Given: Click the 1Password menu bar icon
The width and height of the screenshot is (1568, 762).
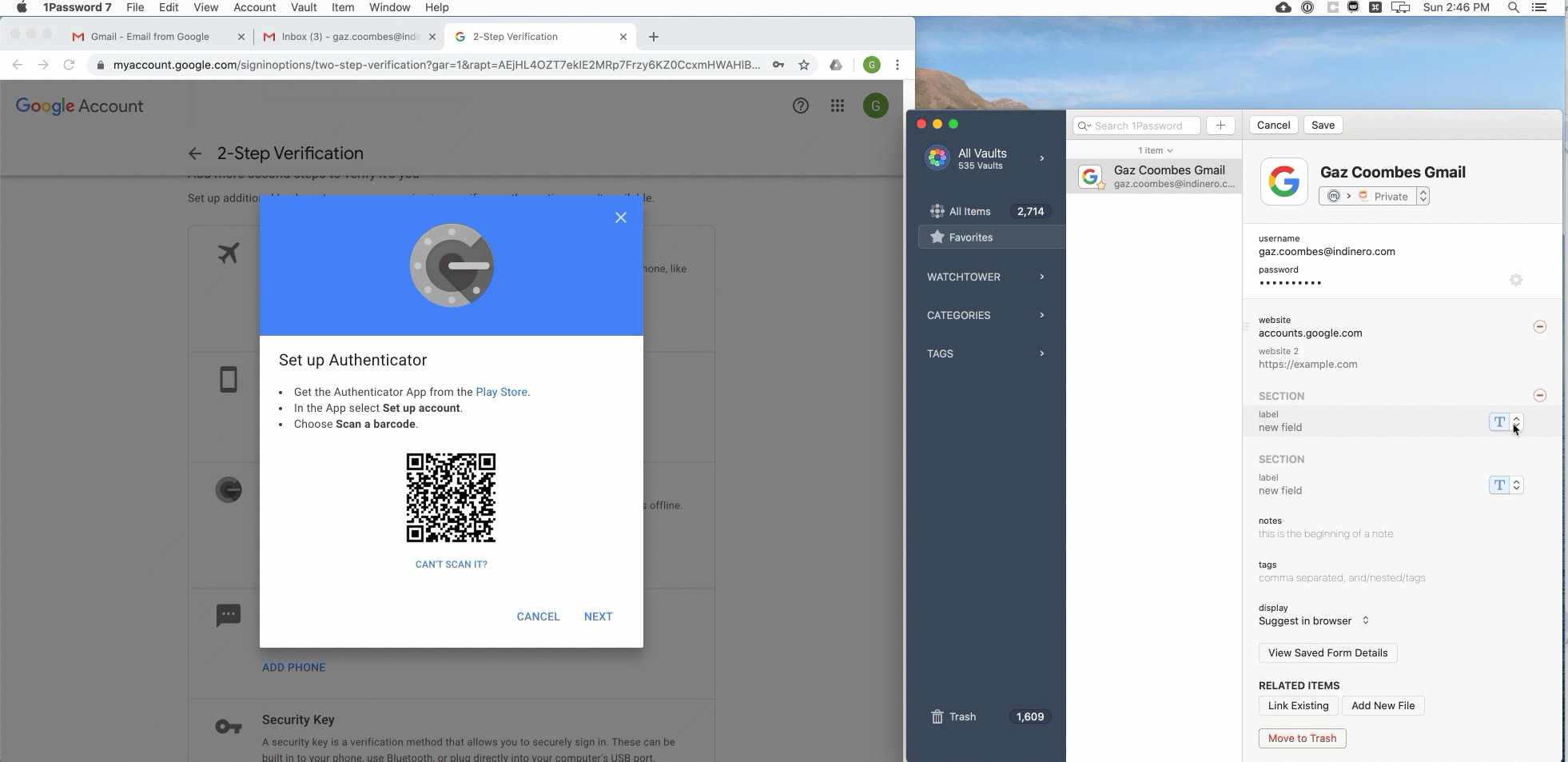Looking at the screenshot, I should click(x=1307, y=7).
